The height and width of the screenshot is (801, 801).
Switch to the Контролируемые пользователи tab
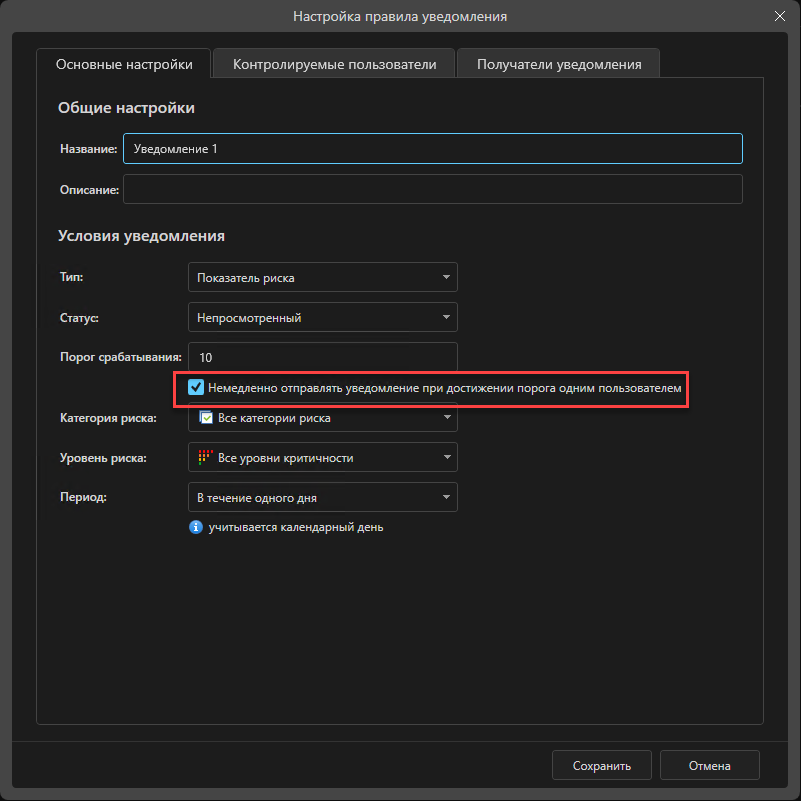[334, 64]
